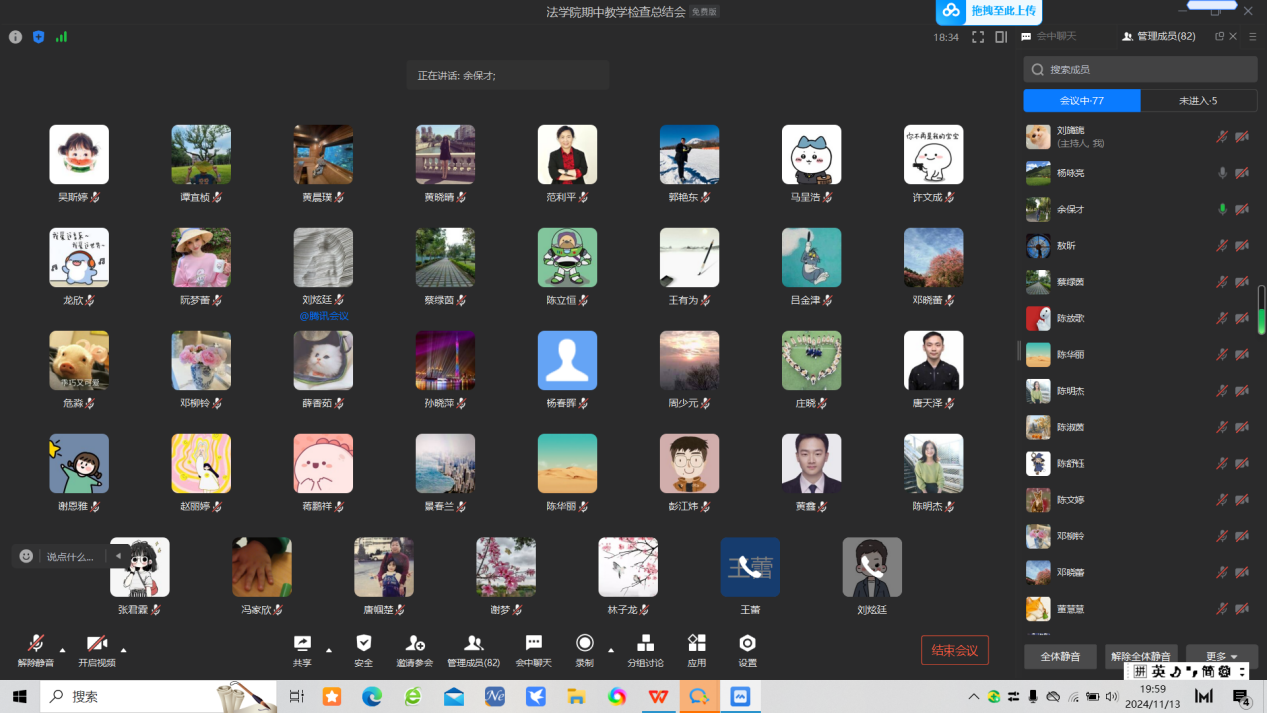1267x713 pixels.
Task: Click the 共享 screen share icon
Action: point(302,644)
